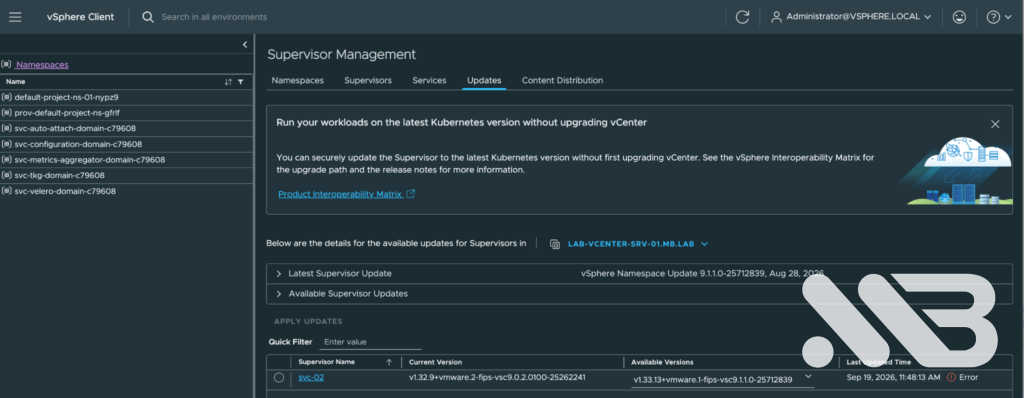Close the Kubernetes version info banner
Image resolution: width=1024 pixels, height=398 pixels.
[995, 124]
